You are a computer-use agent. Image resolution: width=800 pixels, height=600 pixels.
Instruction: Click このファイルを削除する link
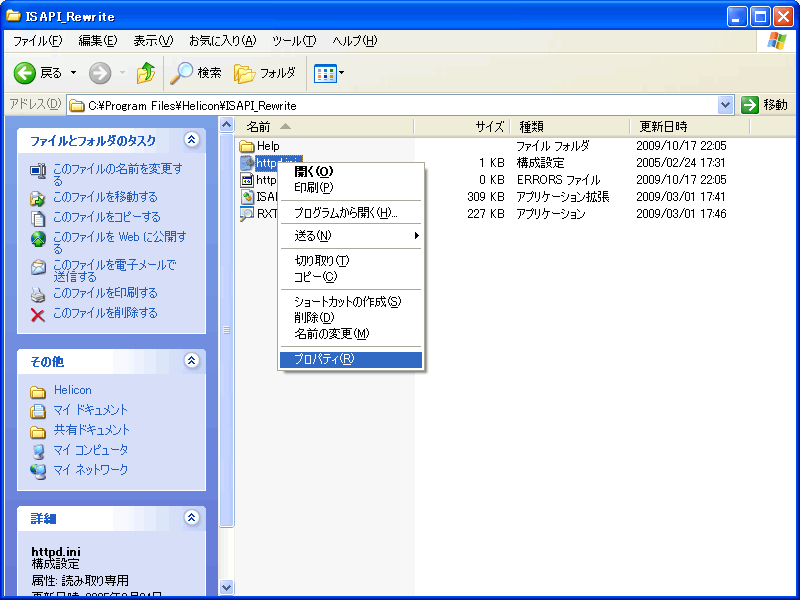[105, 313]
